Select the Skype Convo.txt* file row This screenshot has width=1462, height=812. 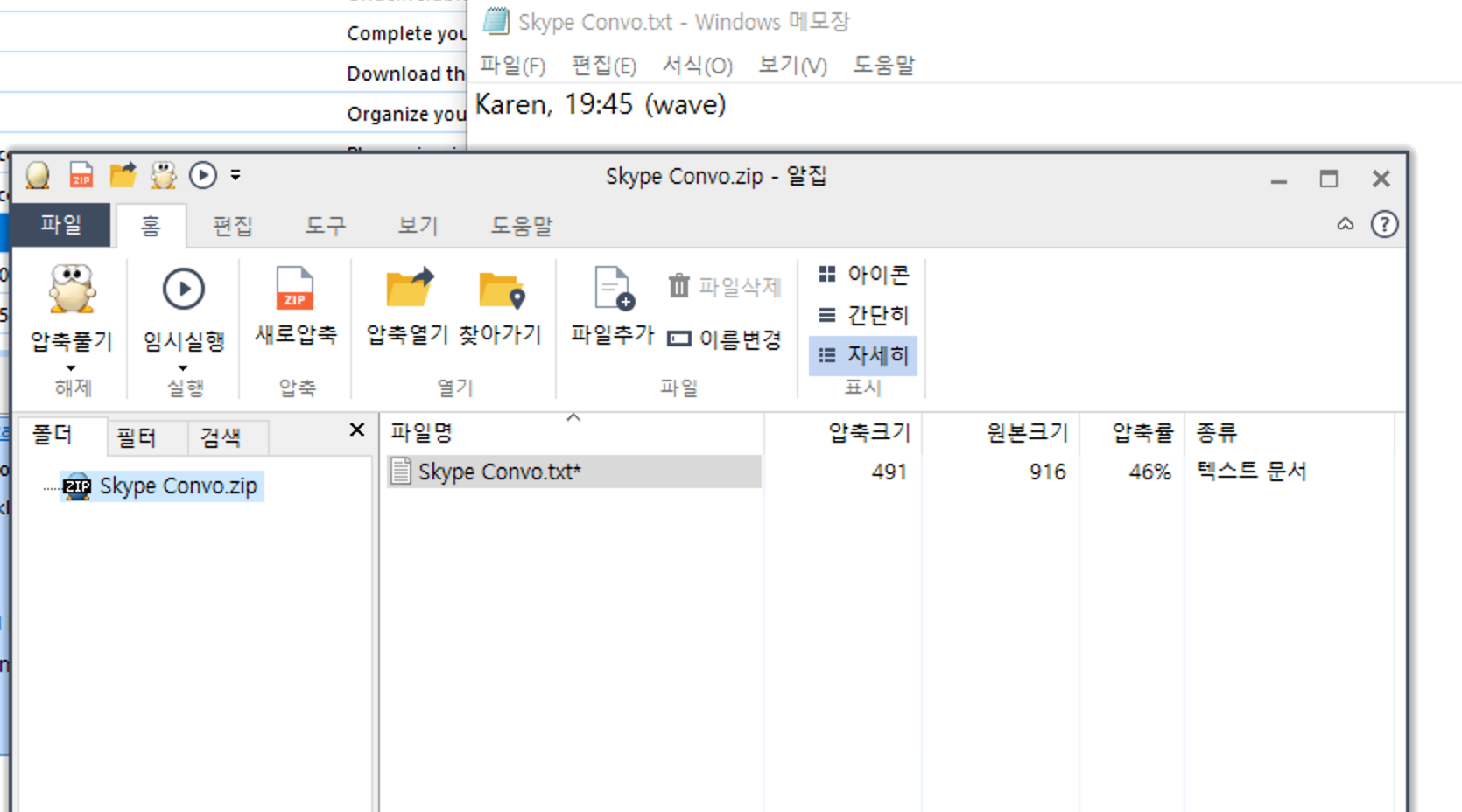click(574, 472)
